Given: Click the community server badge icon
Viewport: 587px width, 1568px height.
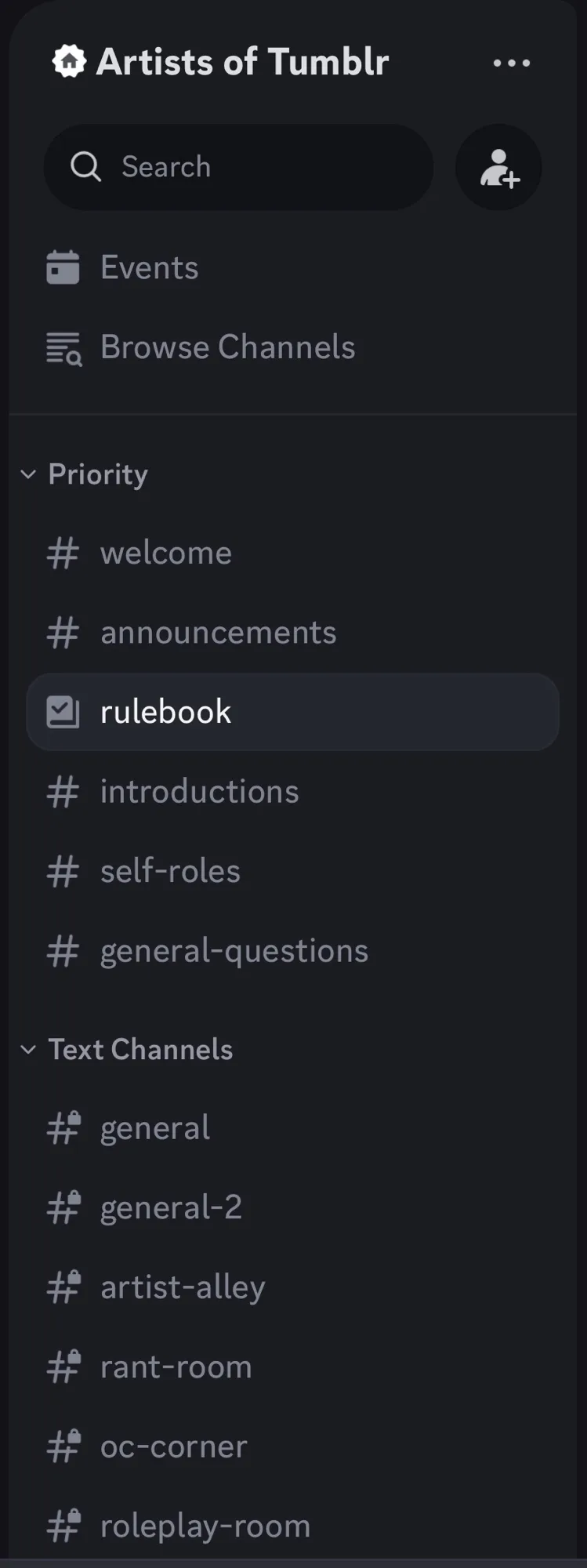Looking at the screenshot, I should coord(69,61).
